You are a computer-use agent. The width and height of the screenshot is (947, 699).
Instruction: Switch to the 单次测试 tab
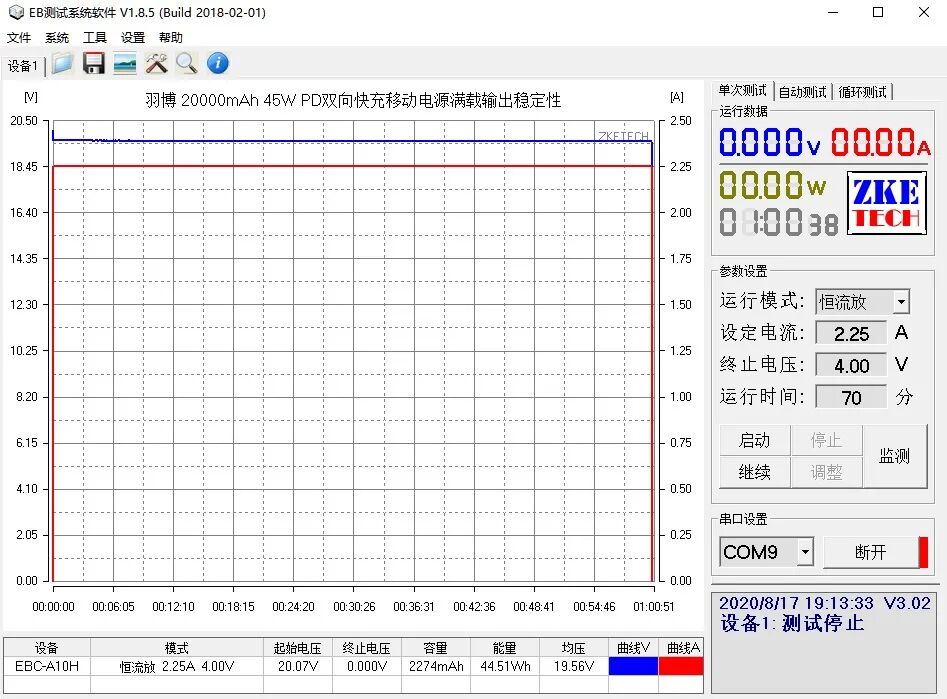pyautogui.click(x=742, y=91)
